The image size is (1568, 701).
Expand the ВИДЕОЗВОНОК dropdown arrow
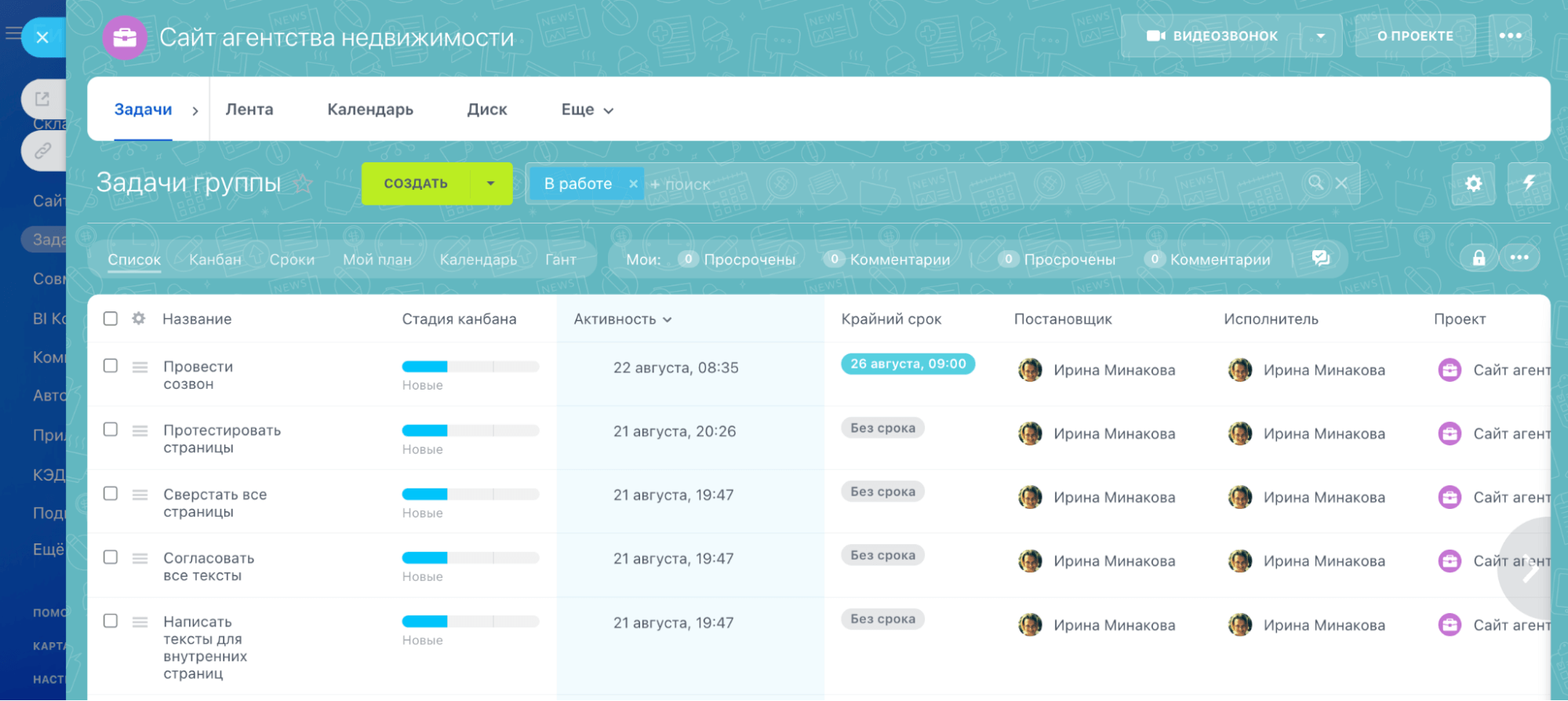click(x=1320, y=36)
